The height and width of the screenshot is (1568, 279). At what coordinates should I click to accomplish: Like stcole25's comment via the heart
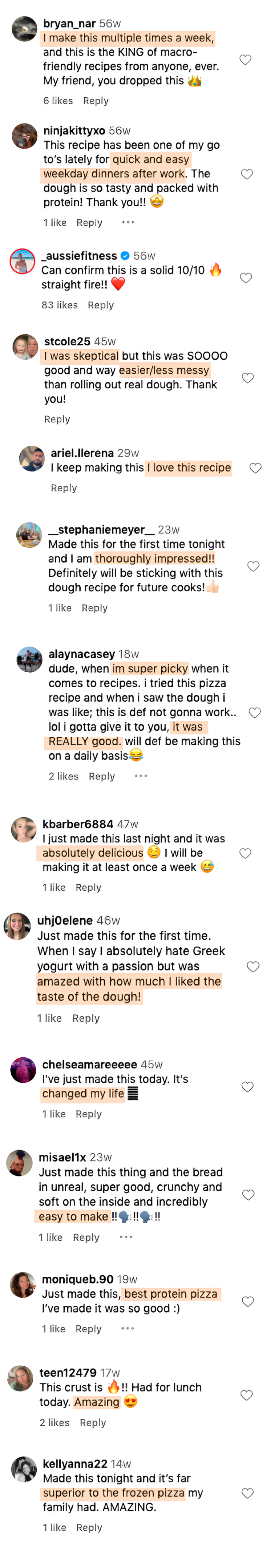point(248,377)
